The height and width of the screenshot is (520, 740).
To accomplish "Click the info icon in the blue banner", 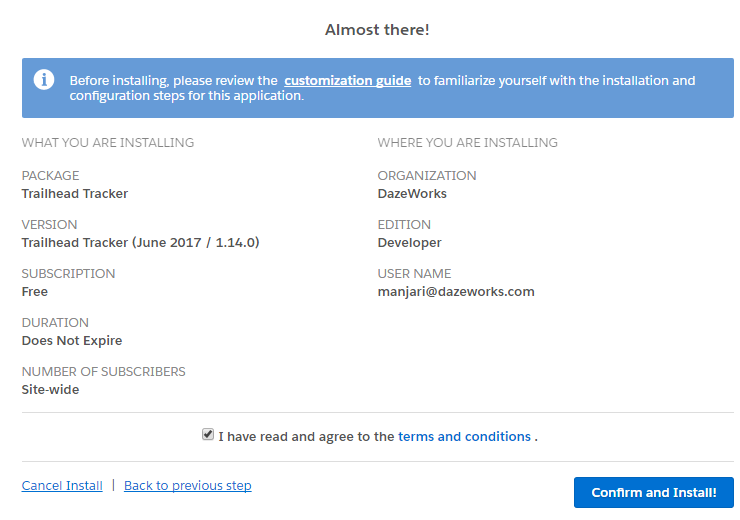I will [x=44, y=80].
